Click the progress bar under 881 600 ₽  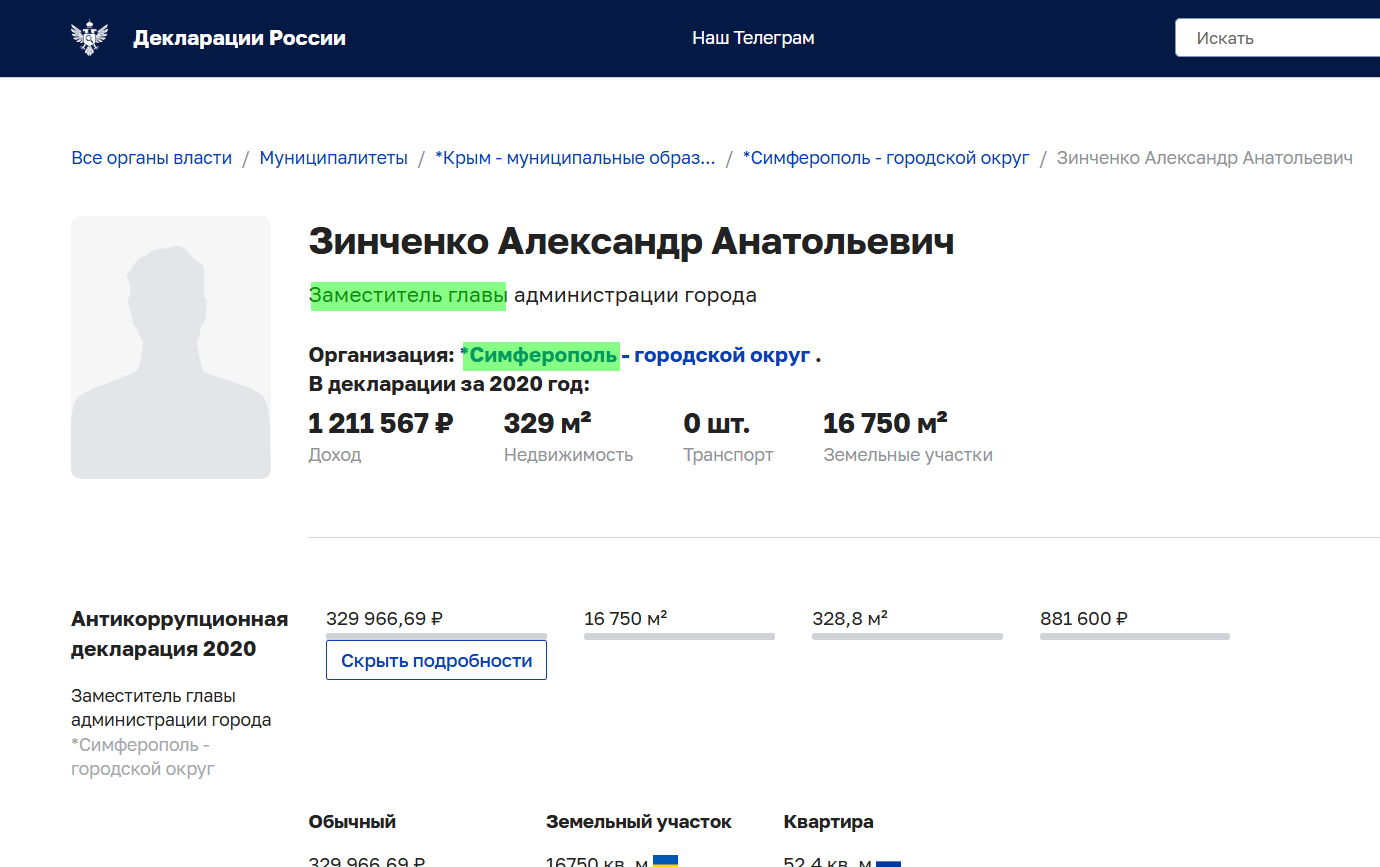pyautogui.click(x=1134, y=635)
